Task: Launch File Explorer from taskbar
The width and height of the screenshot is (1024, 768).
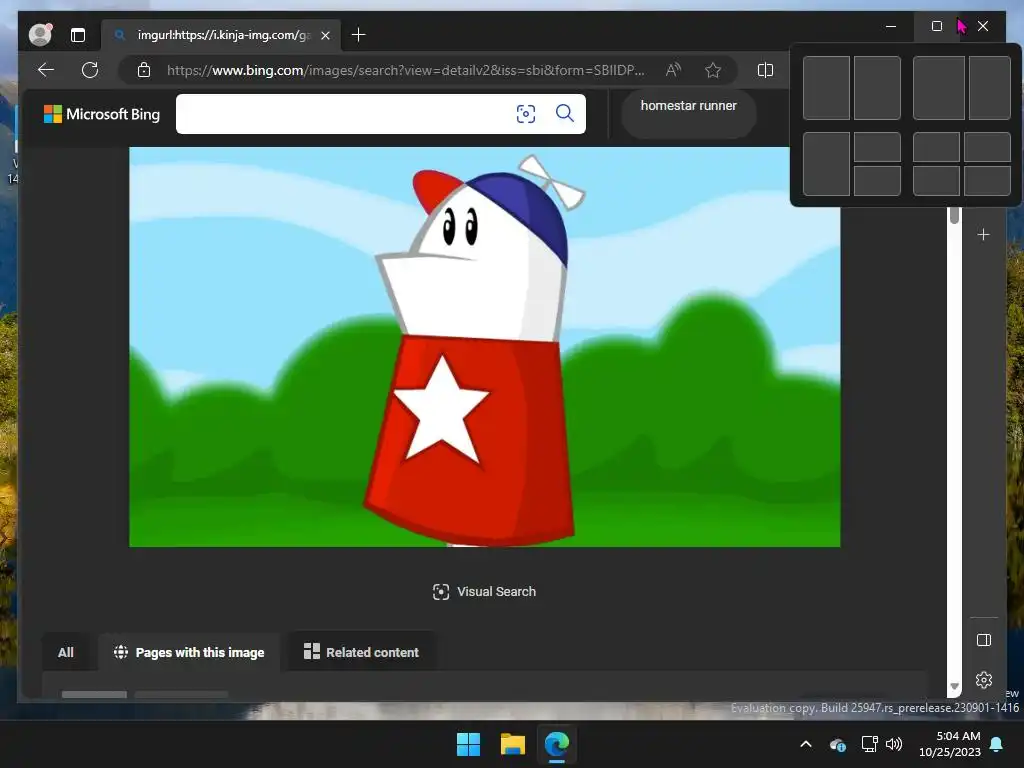Action: (x=513, y=744)
